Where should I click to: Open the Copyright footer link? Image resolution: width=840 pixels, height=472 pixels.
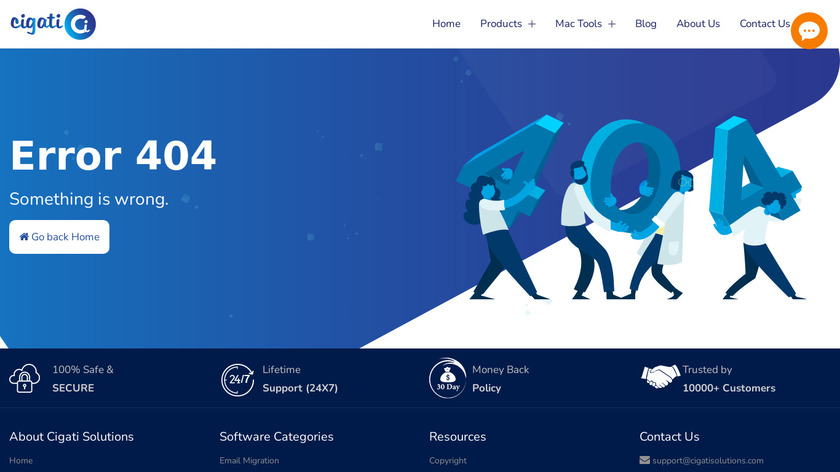pyautogui.click(x=448, y=460)
